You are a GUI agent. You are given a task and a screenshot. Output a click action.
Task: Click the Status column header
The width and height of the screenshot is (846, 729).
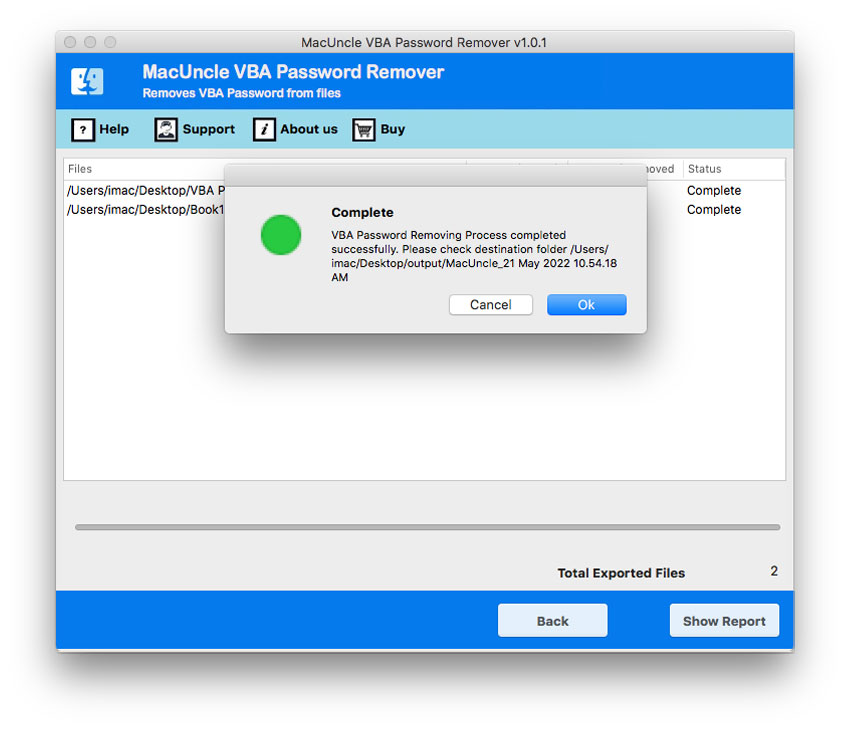[704, 168]
